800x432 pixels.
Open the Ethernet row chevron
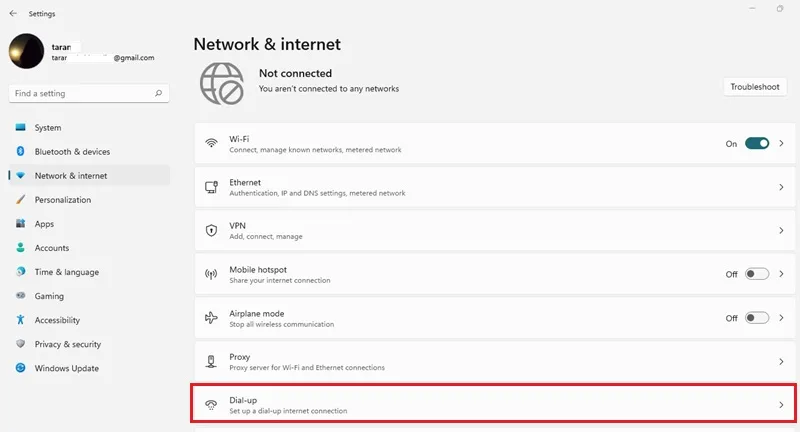click(x=781, y=187)
